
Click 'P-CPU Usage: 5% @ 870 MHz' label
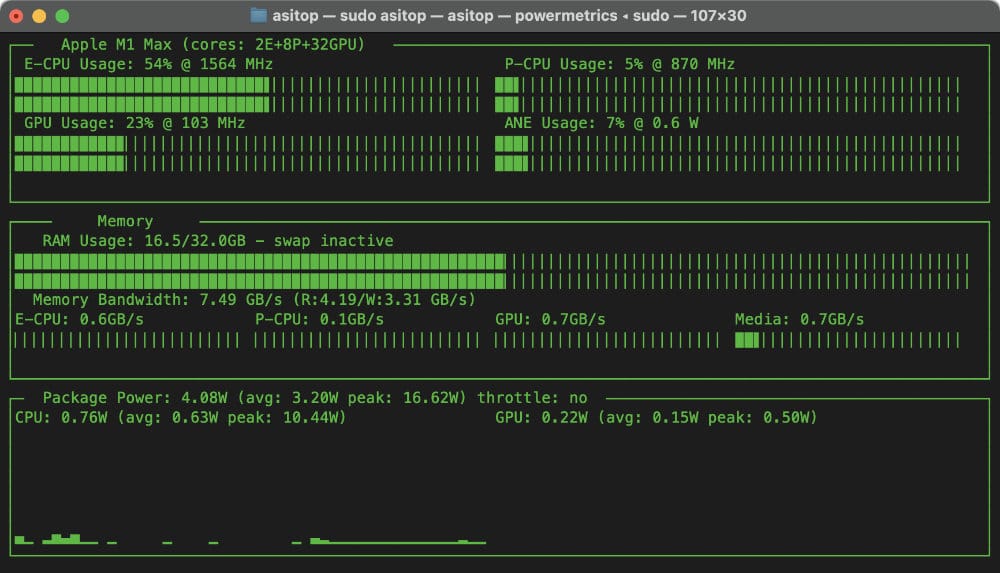click(619, 64)
